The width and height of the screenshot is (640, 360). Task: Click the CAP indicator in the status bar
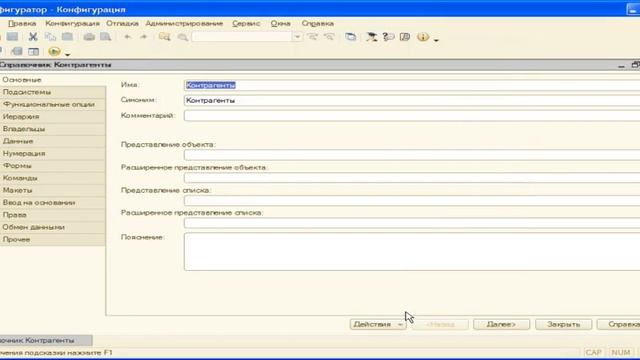[593, 352]
